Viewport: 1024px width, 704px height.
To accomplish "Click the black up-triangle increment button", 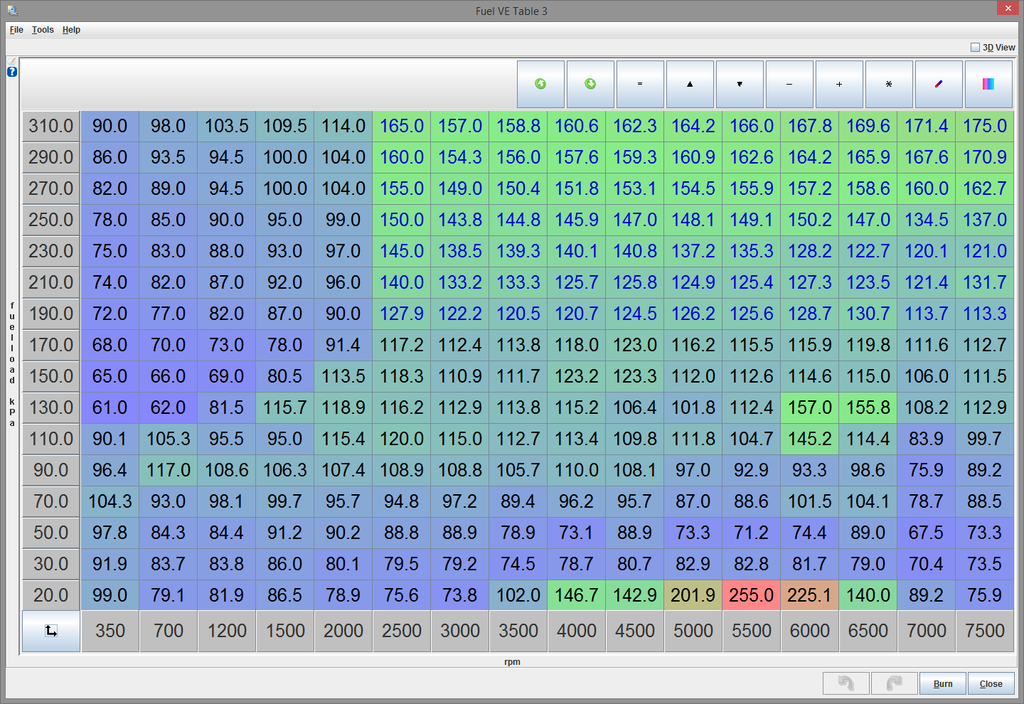I will coord(690,84).
